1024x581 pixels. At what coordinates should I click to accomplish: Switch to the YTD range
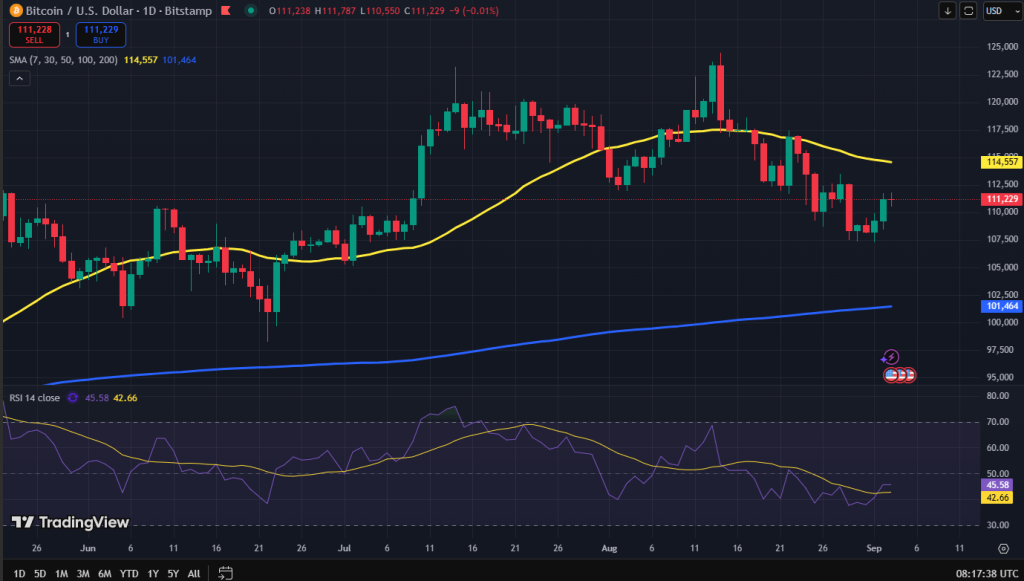[x=129, y=573]
